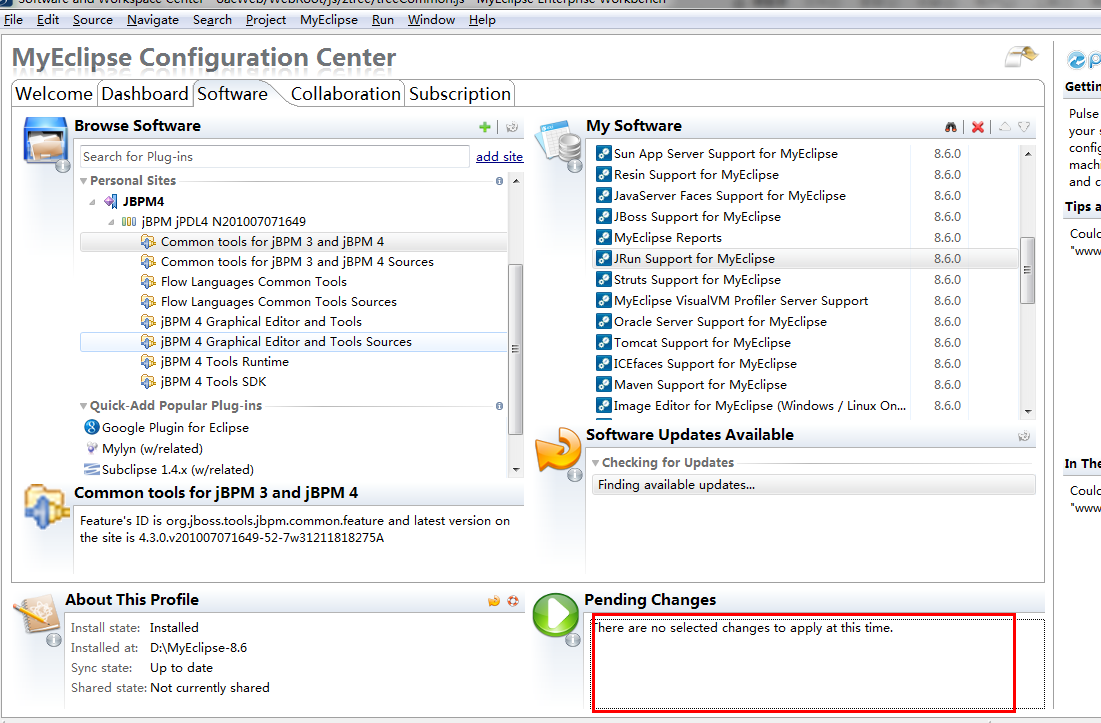The image size is (1101, 723).
Task: Click the green plus icon in Browse Software
Action: 484,127
